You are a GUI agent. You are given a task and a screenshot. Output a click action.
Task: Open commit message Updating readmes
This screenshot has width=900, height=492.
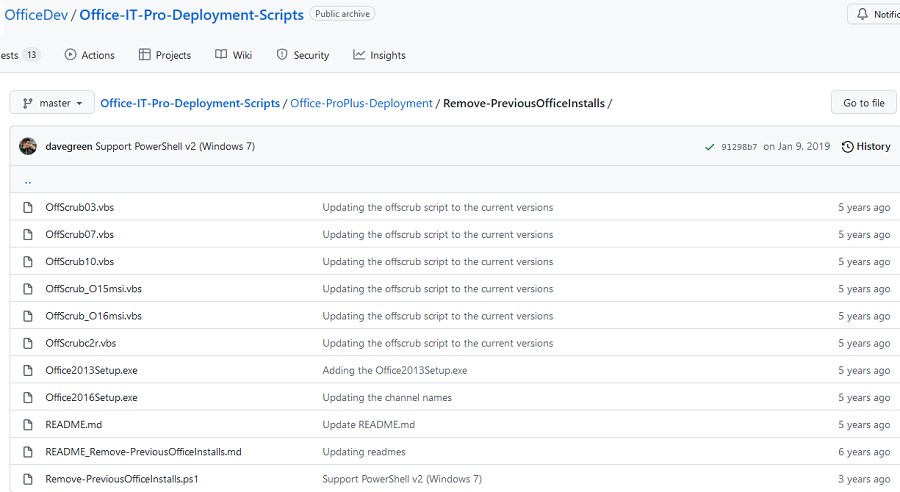tap(364, 452)
